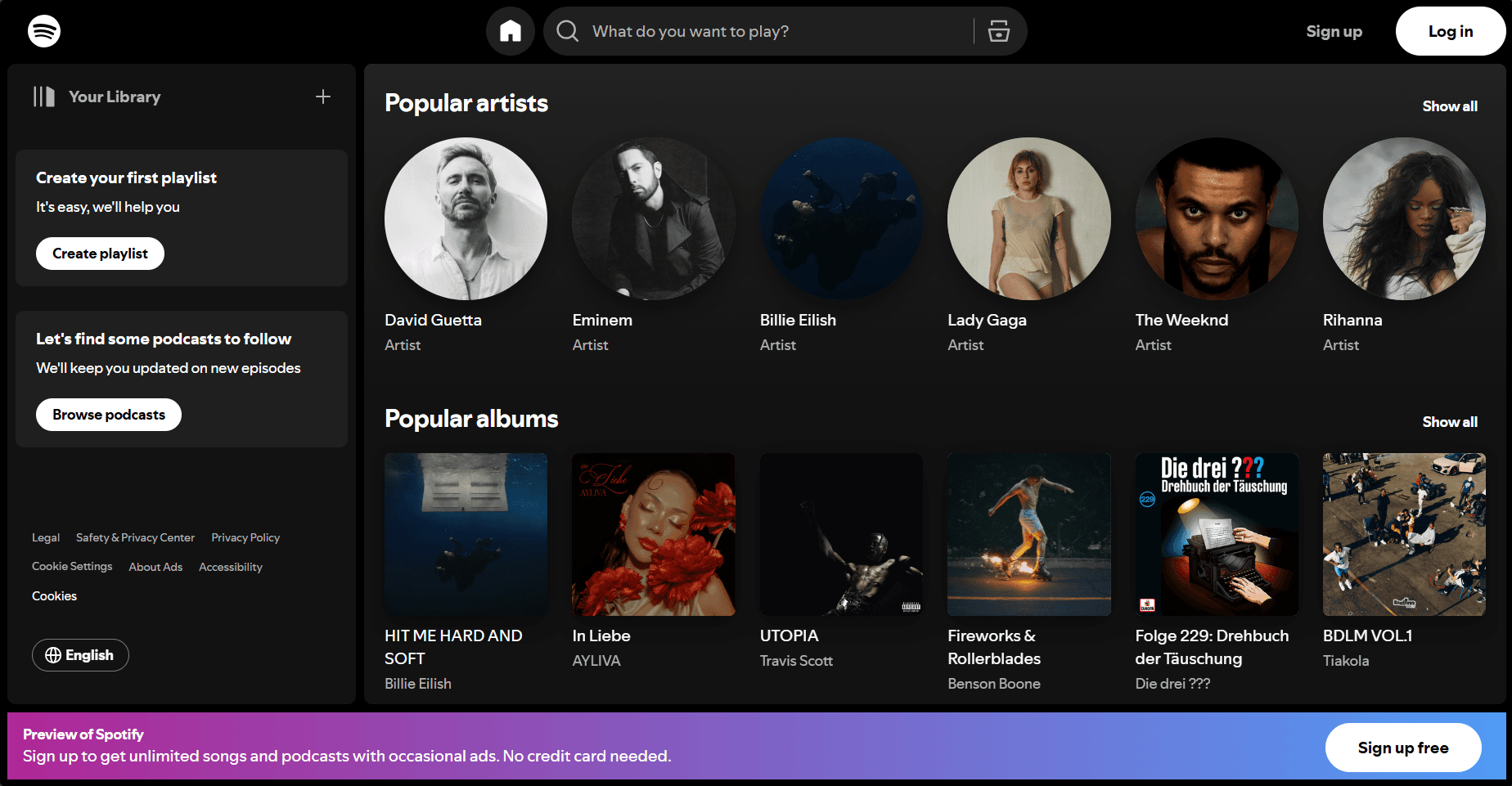The height and width of the screenshot is (786, 1512).
Task: Open the Popular artists heading
Action: (x=466, y=103)
